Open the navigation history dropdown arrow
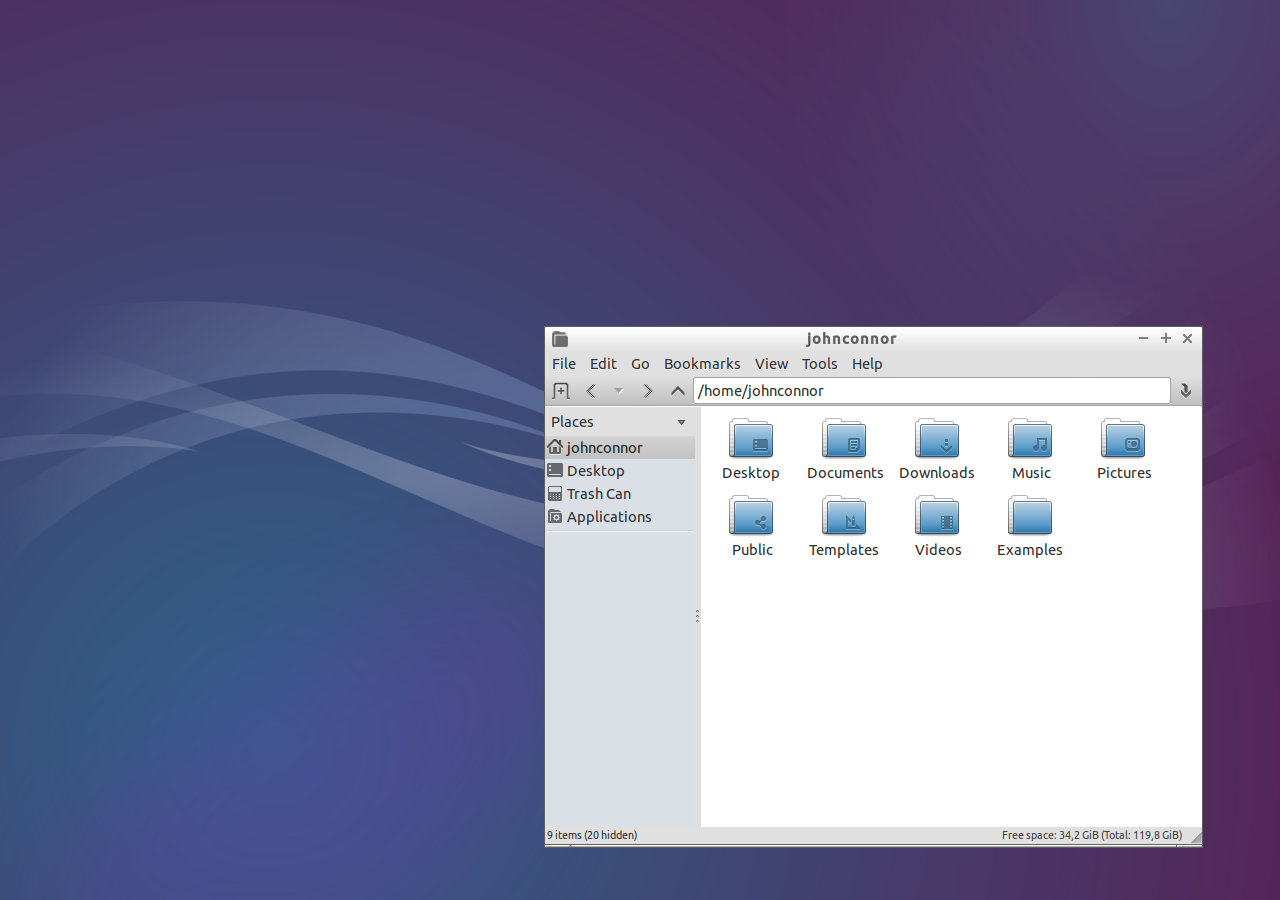1280x900 pixels. point(618,391)
